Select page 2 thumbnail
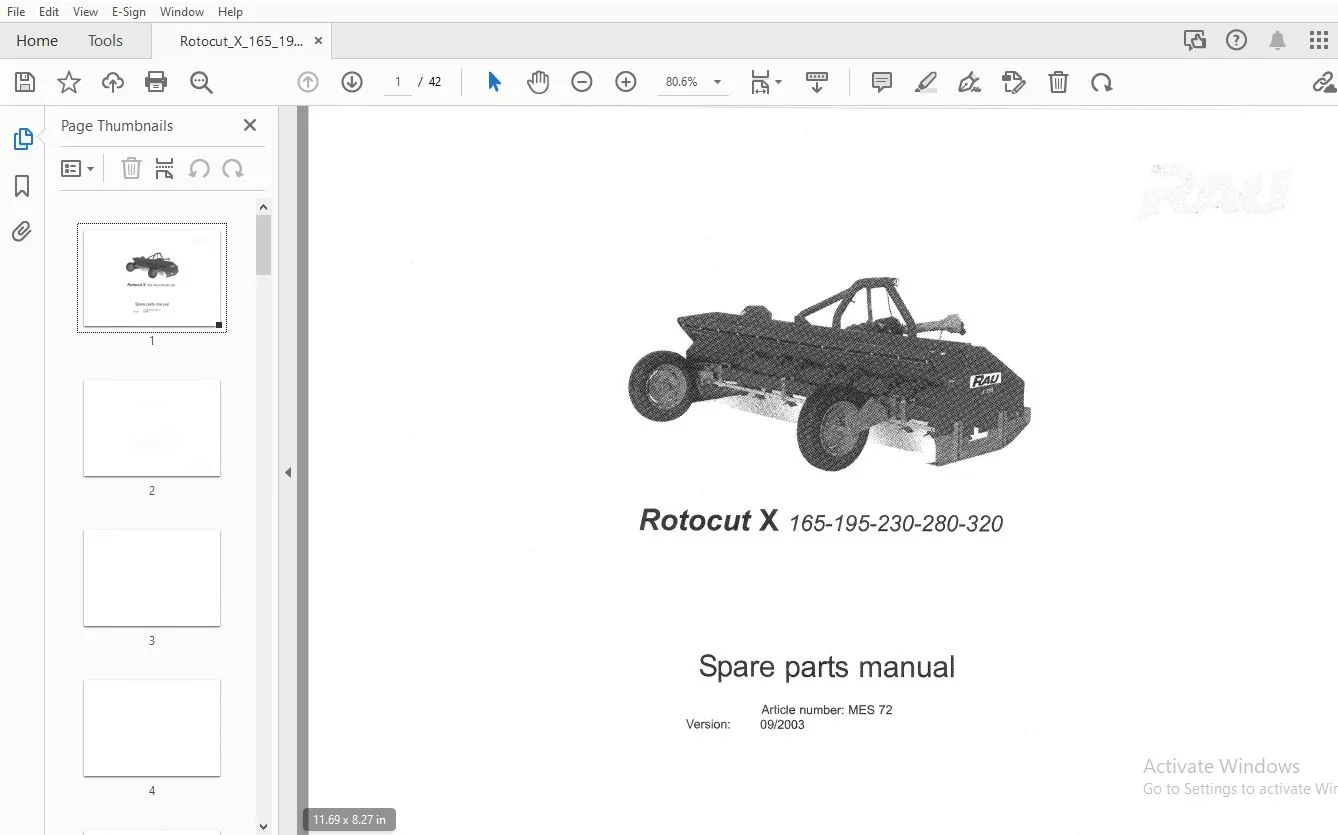Image resolution: width=1338 pixels, height=835 pixels. 152,428
